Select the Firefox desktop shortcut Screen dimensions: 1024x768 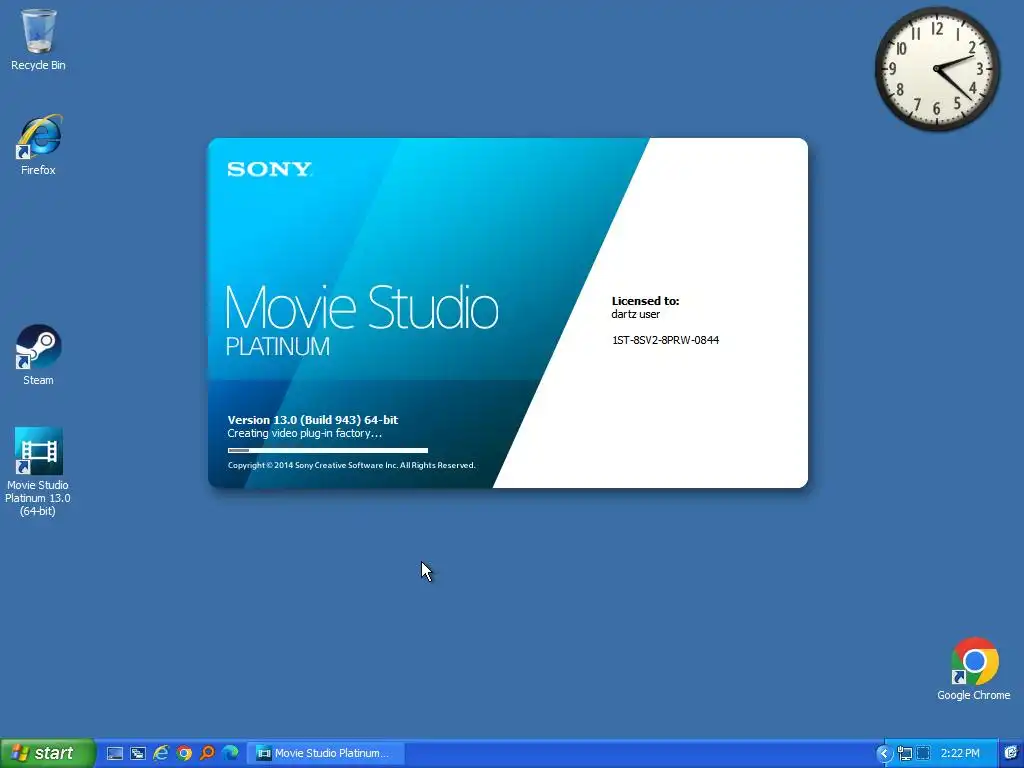click(x=38, y=145)
